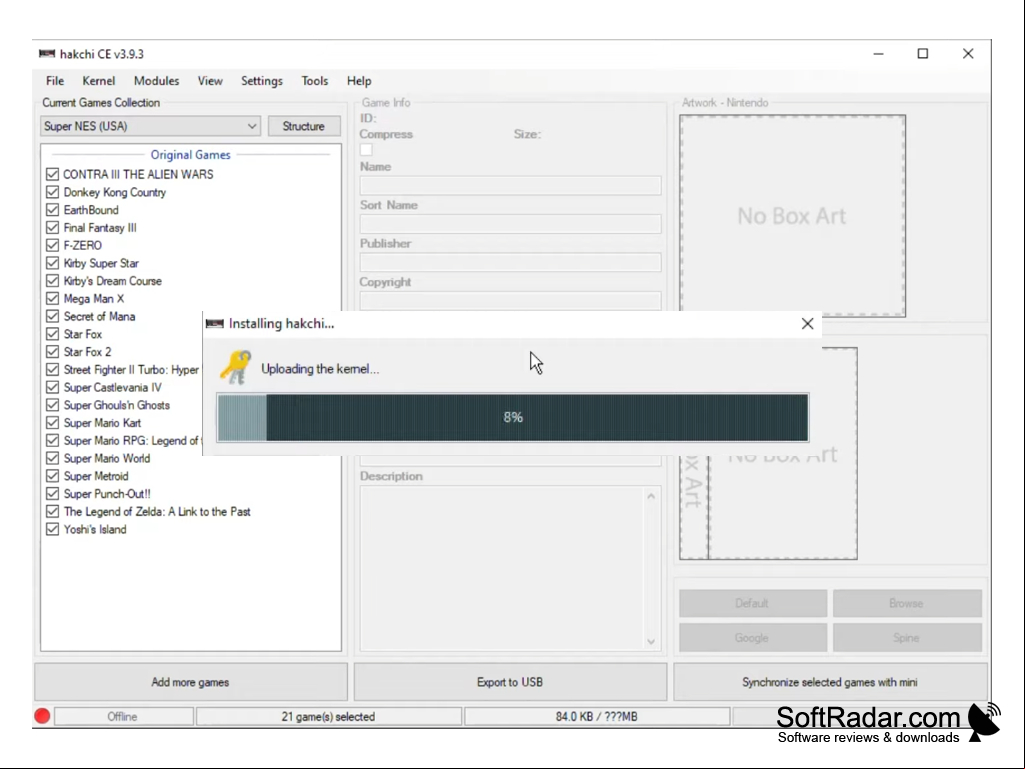Open the Help menu
This screenshot has height=769, width=1025.
tap(359, 81)
